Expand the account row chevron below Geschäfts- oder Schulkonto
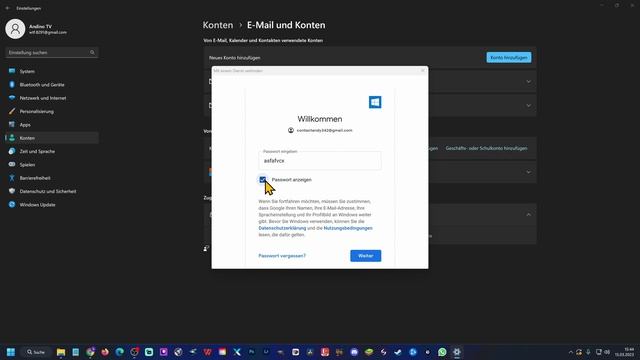Viewport: 640px width, 360px height. coord(529,172)
